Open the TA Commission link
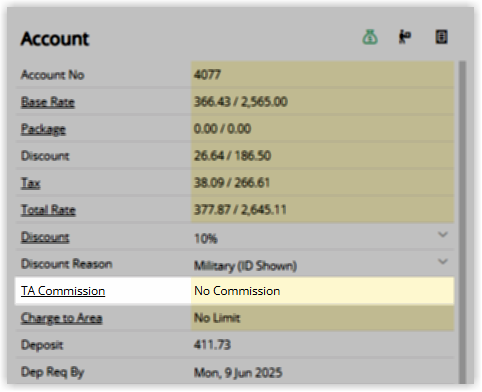482x392 pixels. click(x=63, y=291)
